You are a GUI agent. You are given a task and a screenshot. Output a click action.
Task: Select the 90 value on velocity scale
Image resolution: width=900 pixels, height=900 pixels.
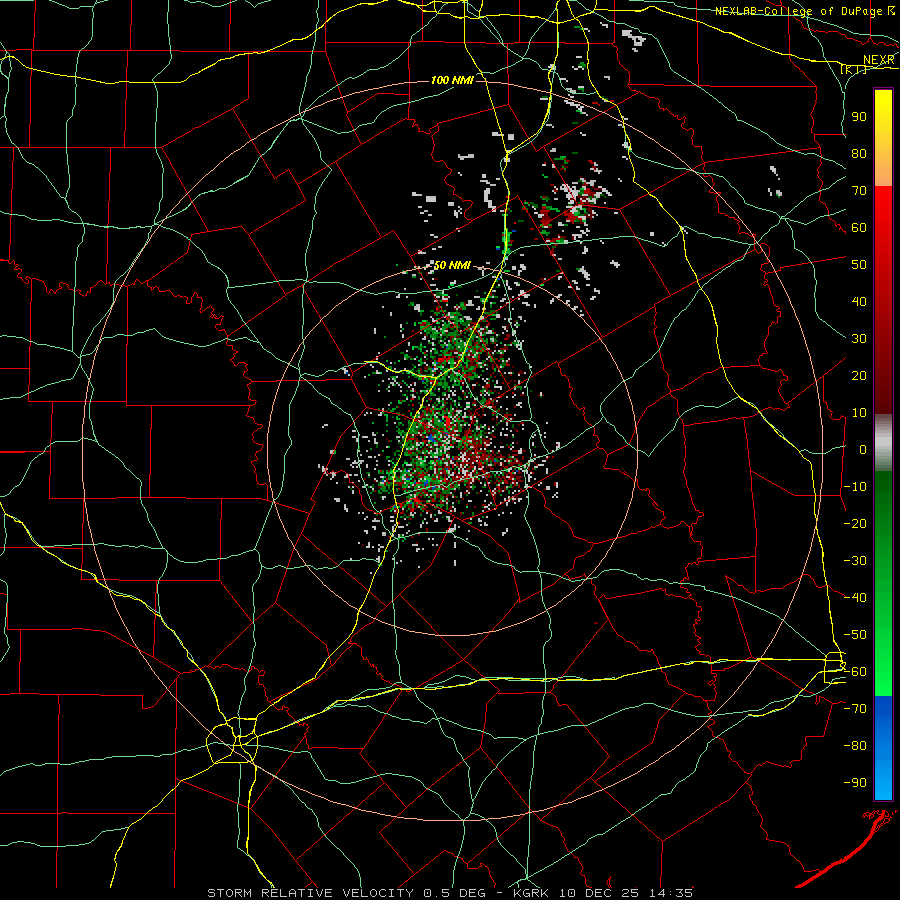(859, 117)
